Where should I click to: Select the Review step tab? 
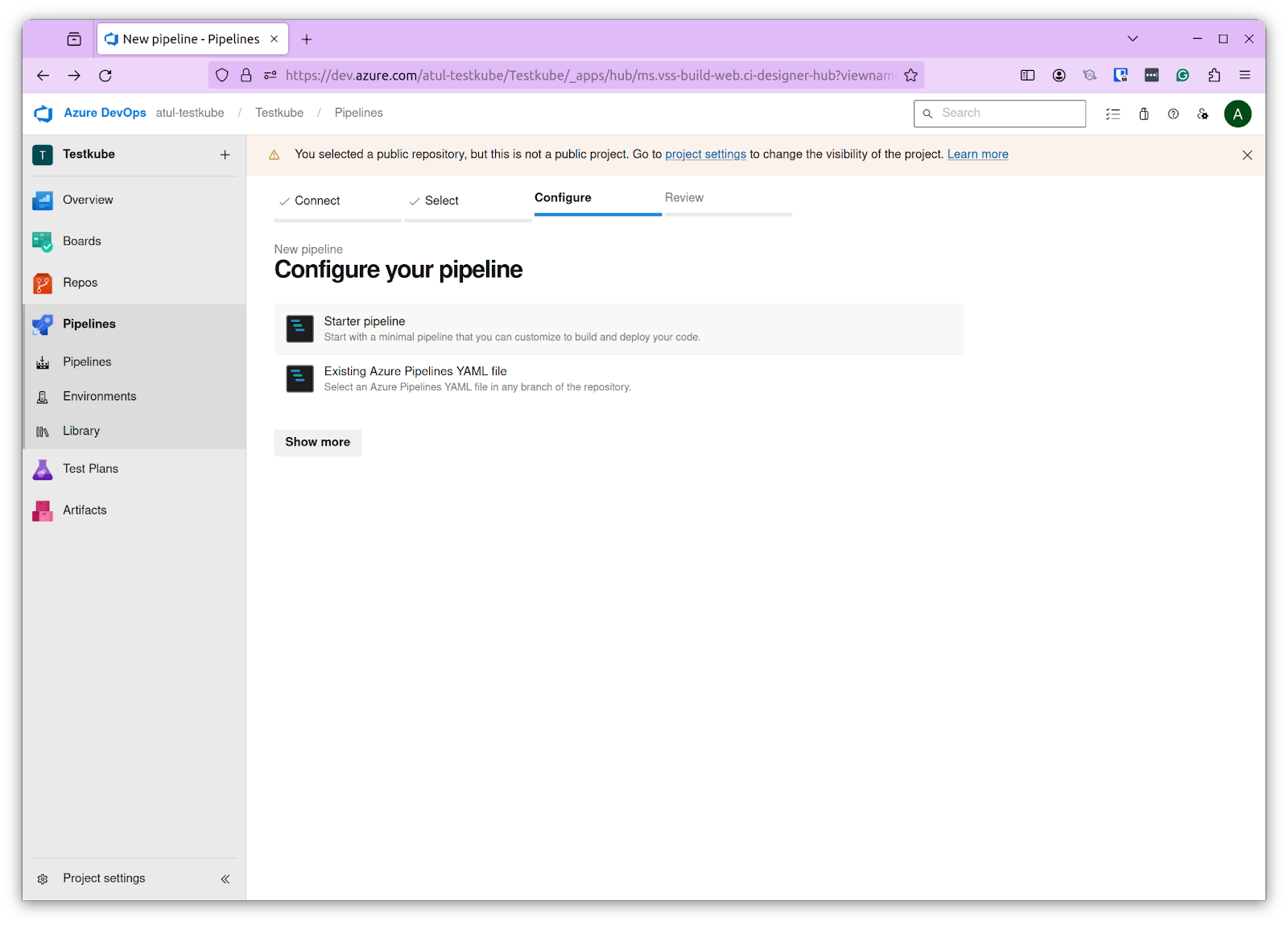[x=728, y=199]
